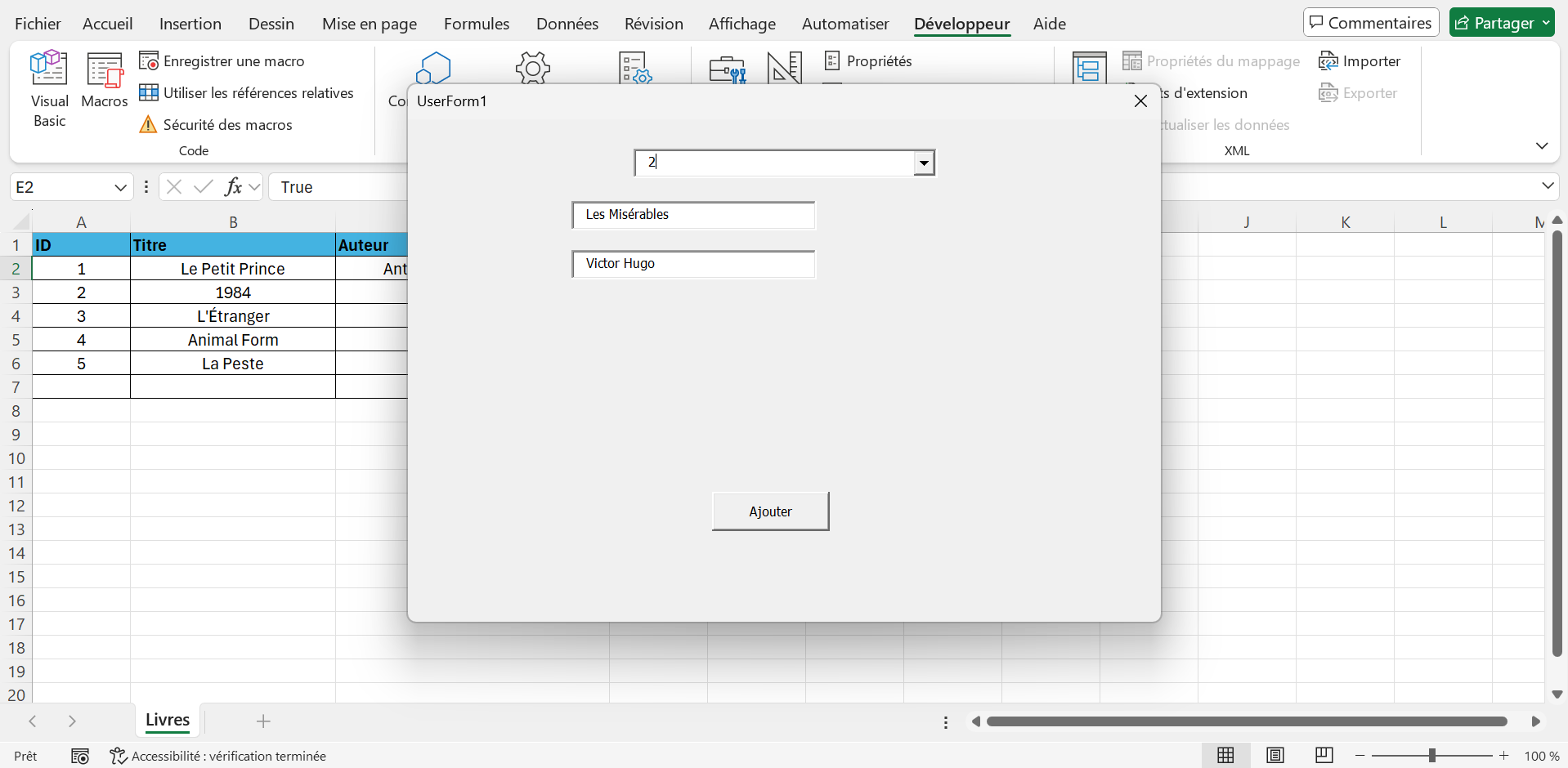This screenshot has width=1568, height=768.
Task: Start Enregistrer une macro
Action: 222,61
